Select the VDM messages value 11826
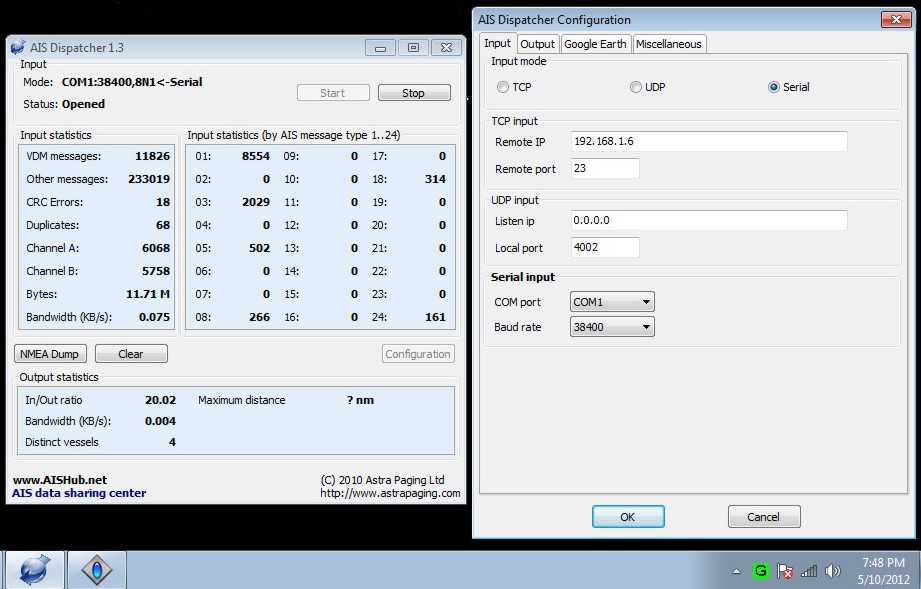Screen dimensions: 921x589 [152, 156]
